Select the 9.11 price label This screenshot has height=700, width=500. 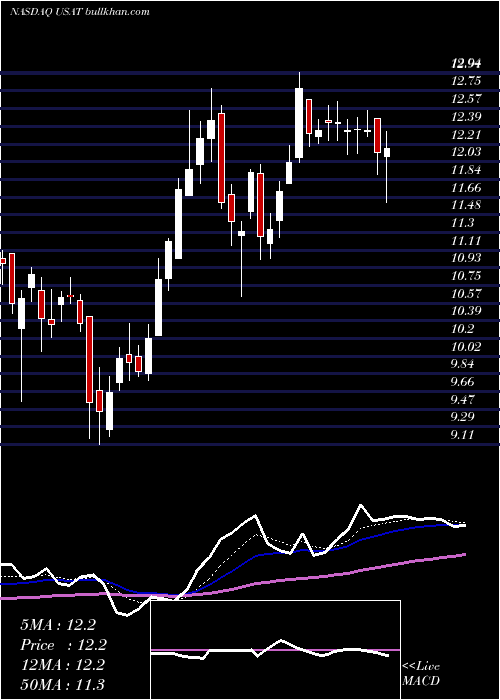point(462,435)
